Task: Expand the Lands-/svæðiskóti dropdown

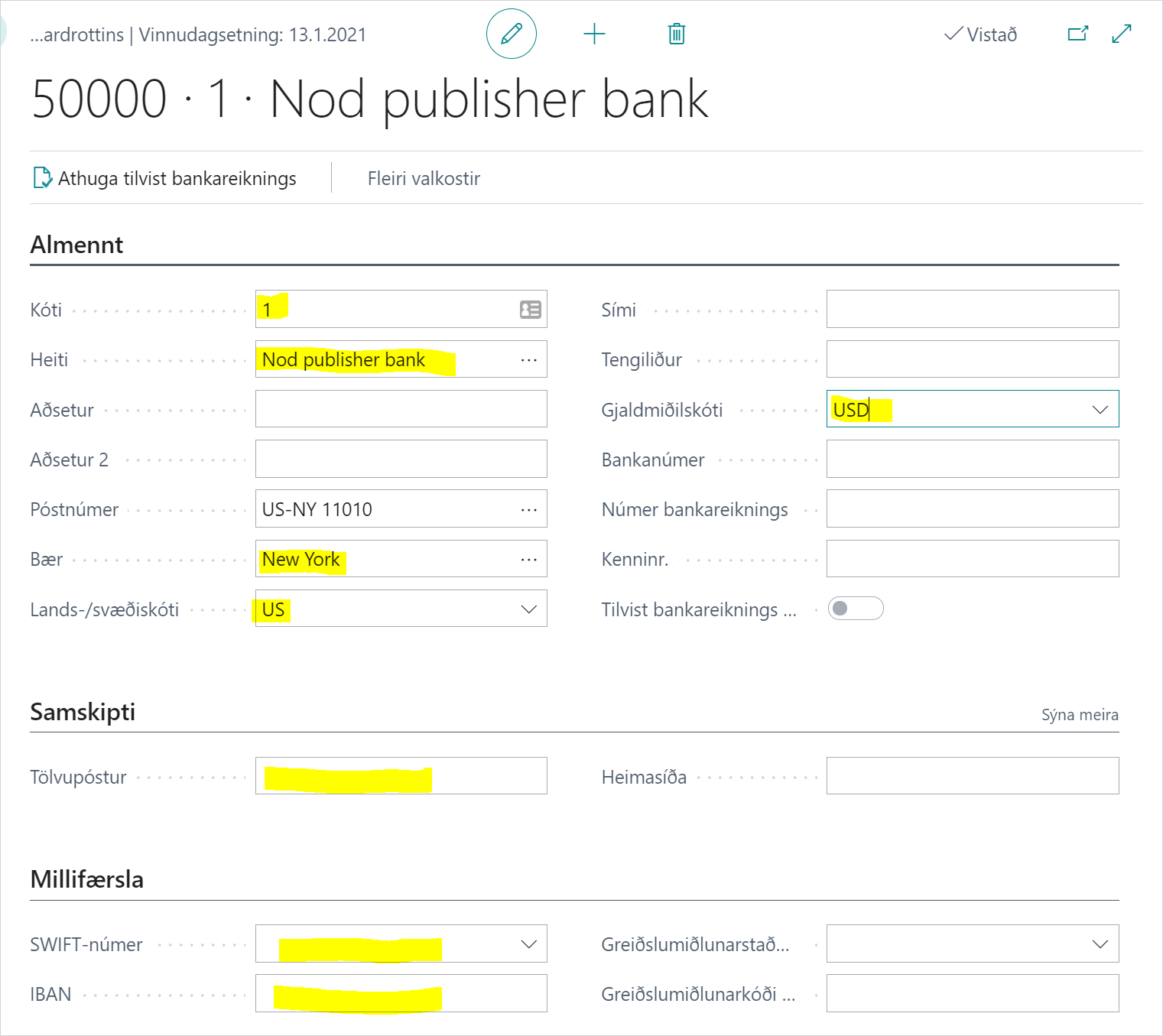Action: click(528, 609)
